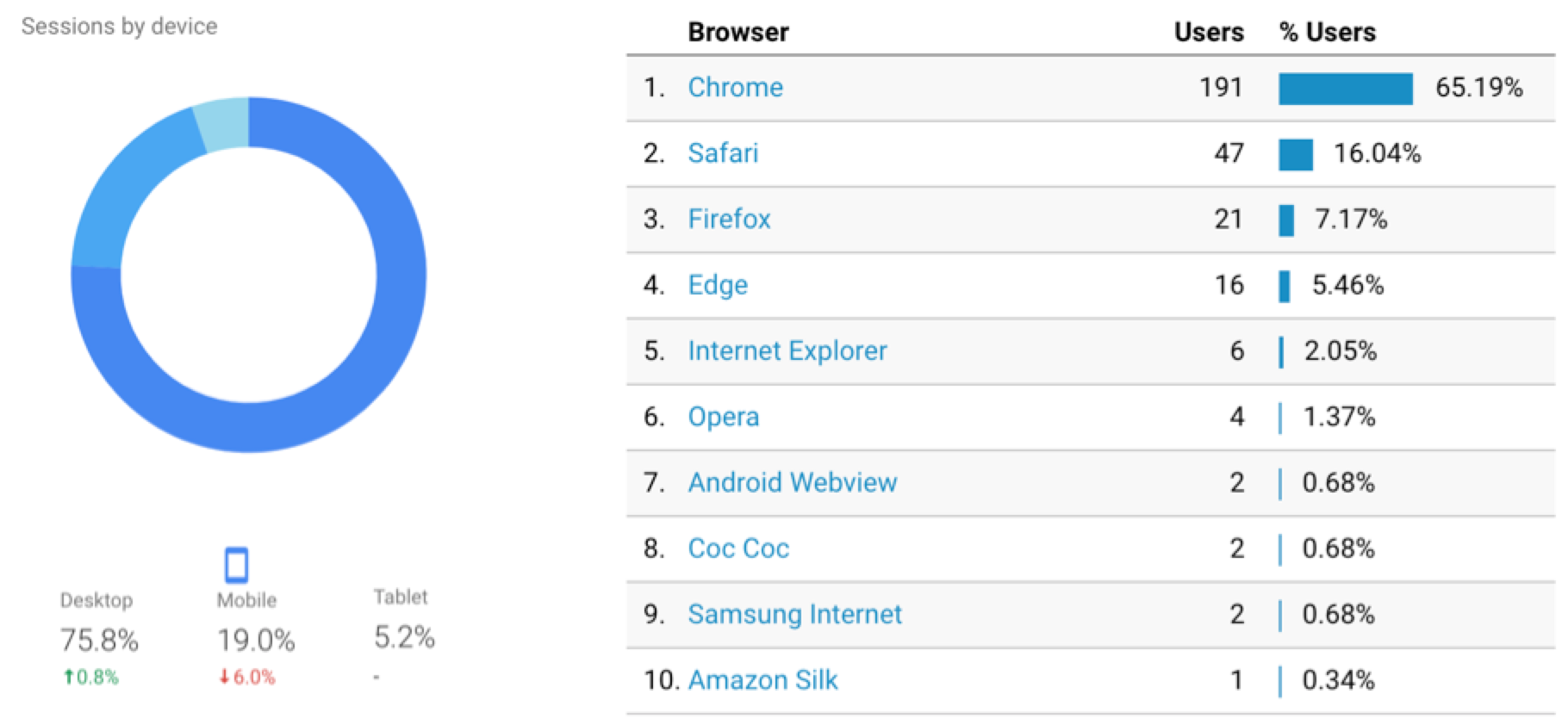Click the Opera browser link
The width and height of the screenshot is (1568, 725).
(x=723, y=417)
